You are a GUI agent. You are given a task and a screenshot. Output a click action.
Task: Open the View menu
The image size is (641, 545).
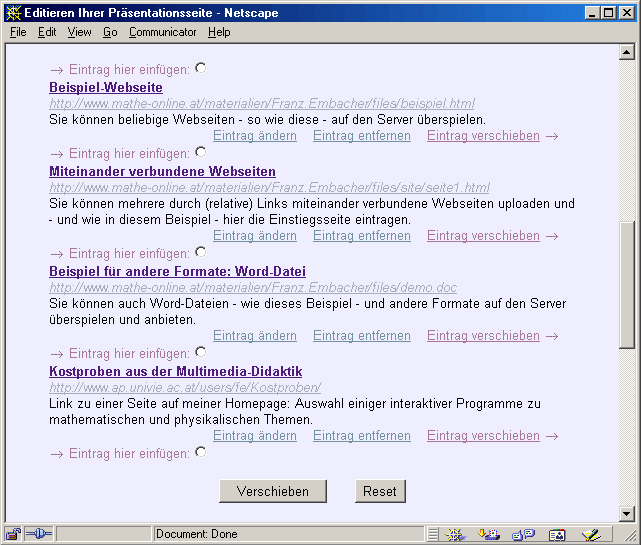tap(79, 32)
